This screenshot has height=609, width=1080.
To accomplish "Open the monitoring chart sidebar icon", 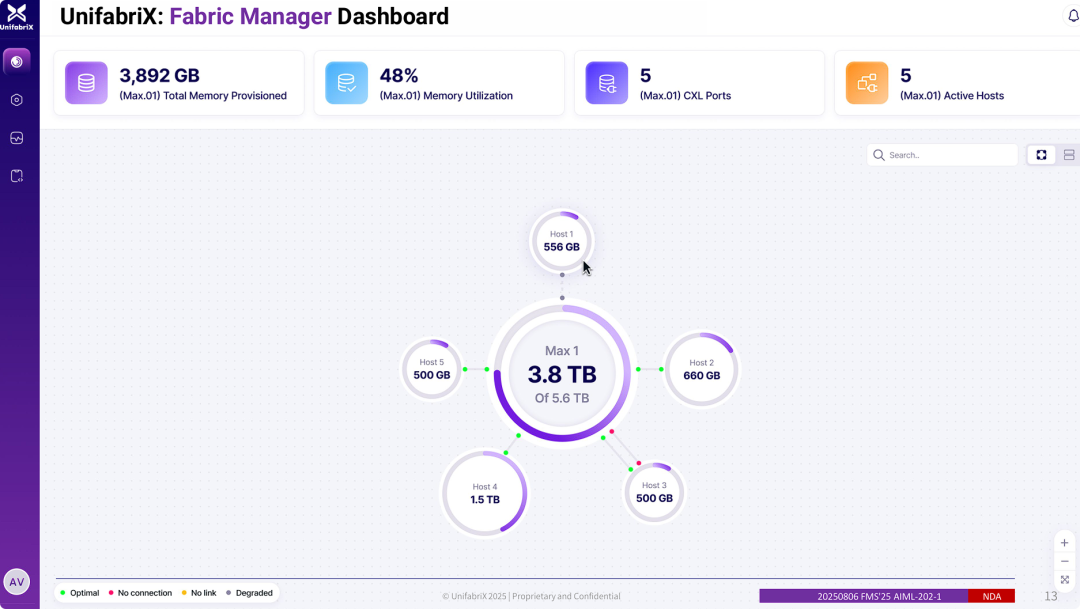I will [17, 138].
